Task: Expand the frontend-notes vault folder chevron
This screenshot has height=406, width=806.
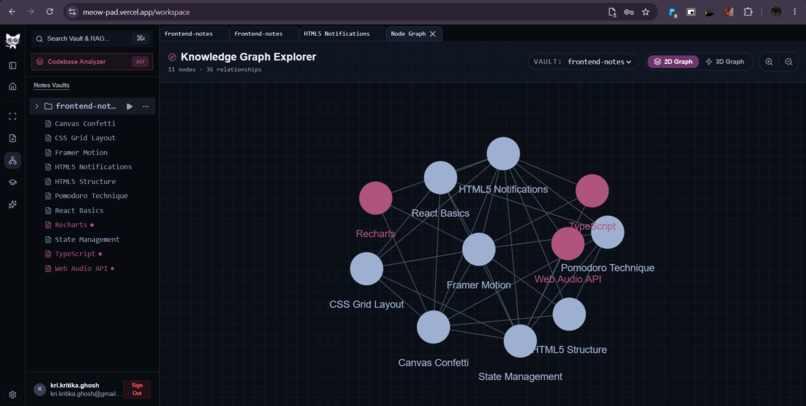Action: pyautogui.click(x=36, y=106)
